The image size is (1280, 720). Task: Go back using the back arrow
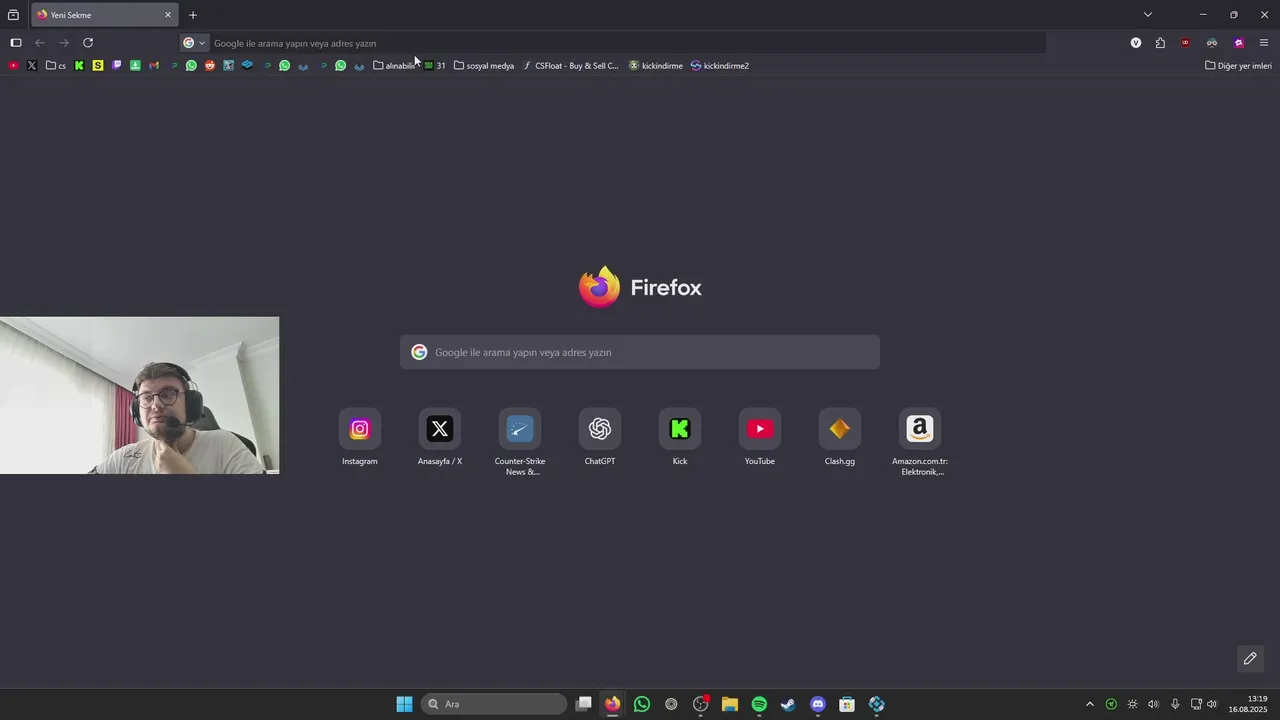(40, 43)
